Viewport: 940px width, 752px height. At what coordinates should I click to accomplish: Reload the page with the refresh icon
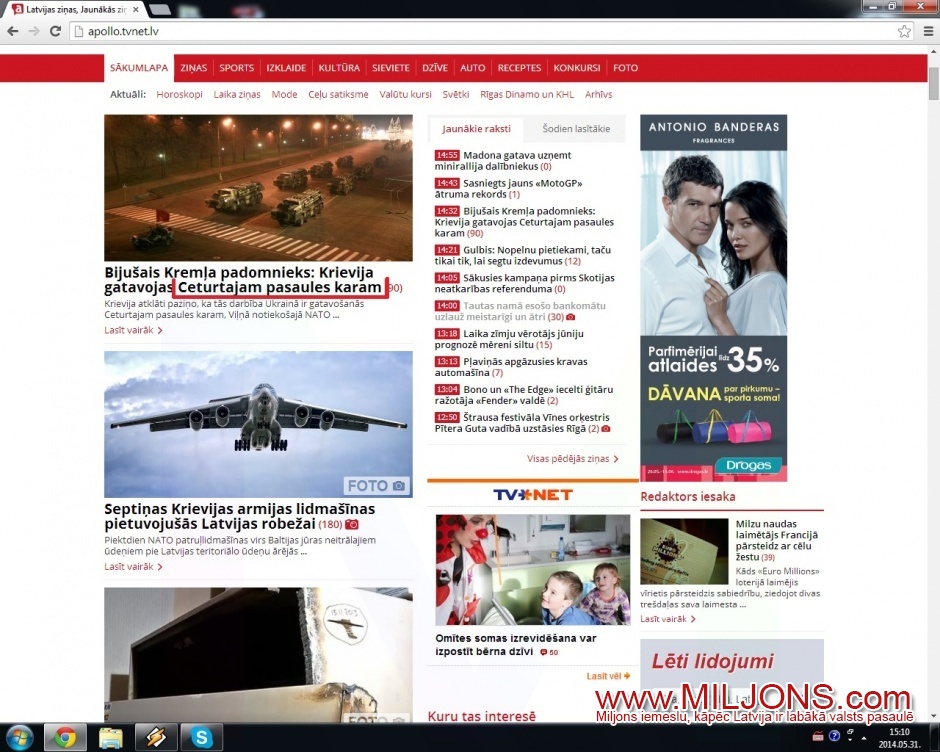56,31
